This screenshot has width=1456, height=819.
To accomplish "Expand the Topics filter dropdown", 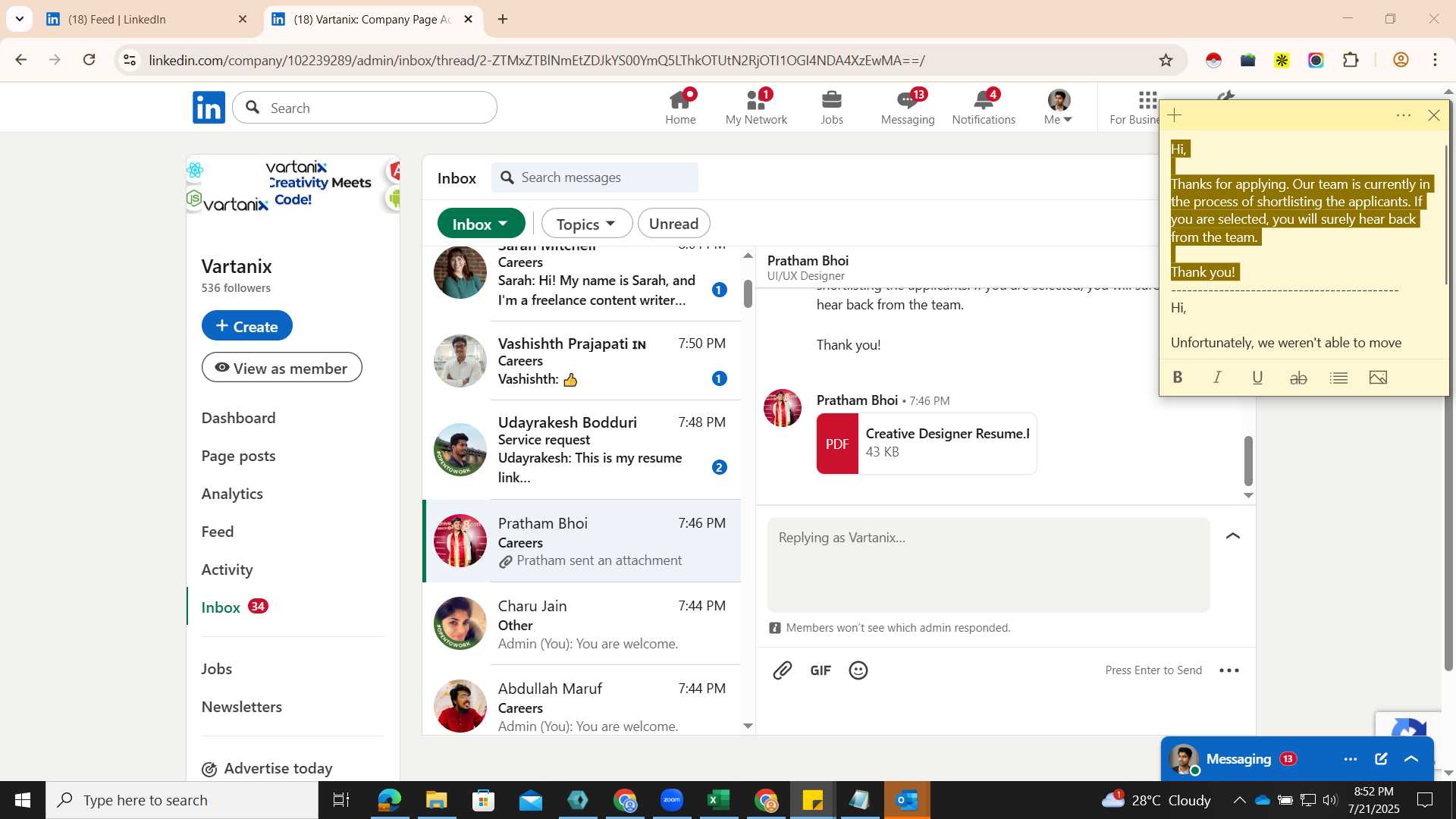I will tap(586, 224).
